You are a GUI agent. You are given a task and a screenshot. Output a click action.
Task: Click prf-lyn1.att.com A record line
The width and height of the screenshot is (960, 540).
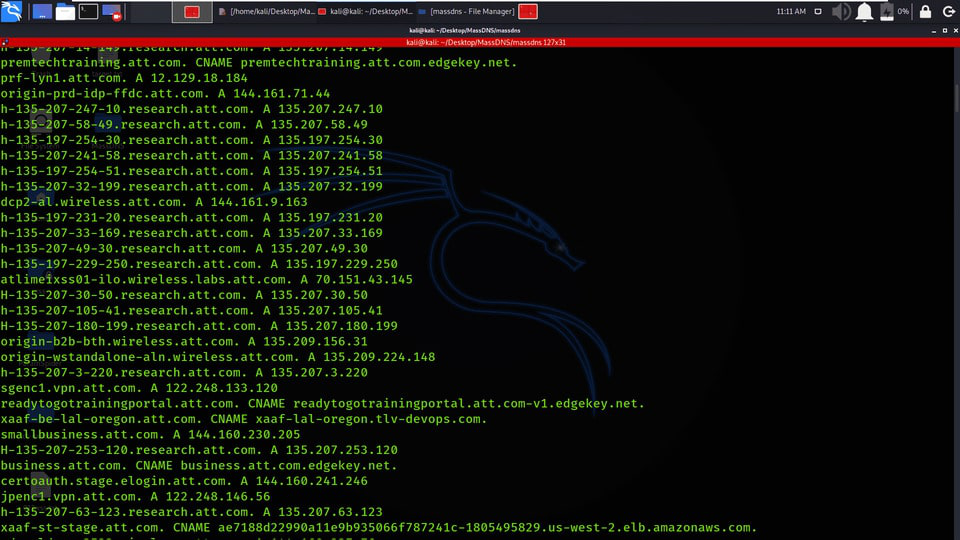(x=124, y=78)
